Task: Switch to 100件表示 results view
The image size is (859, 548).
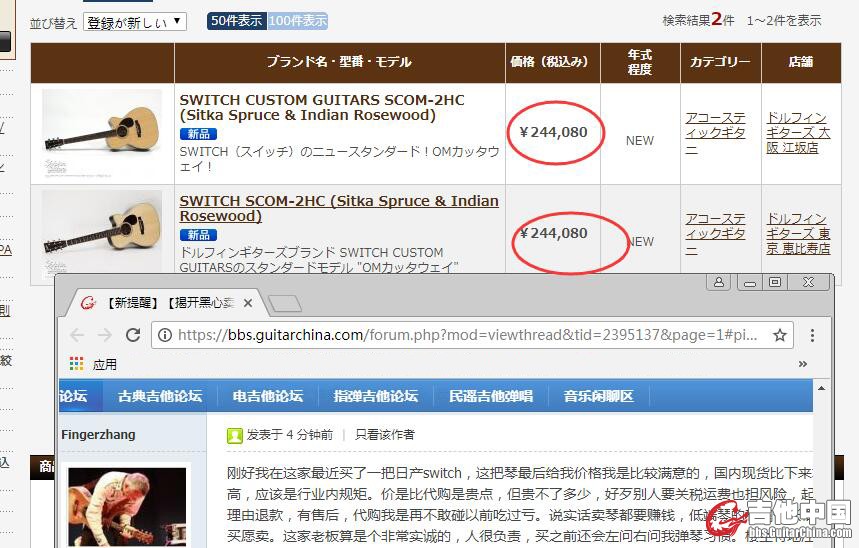Action: 297,21
